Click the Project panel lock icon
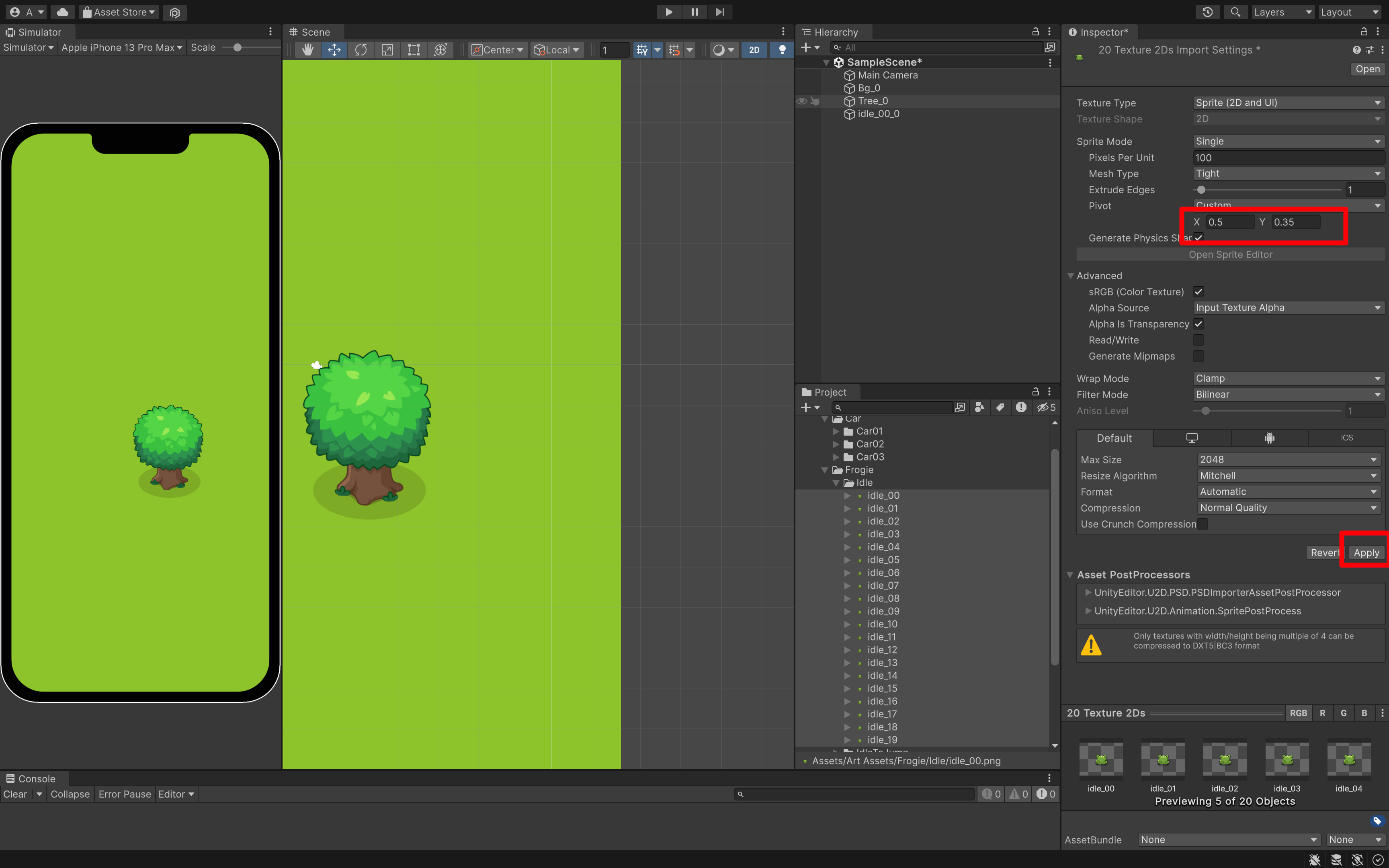Screen dimensions: 1389x868 1035,391
